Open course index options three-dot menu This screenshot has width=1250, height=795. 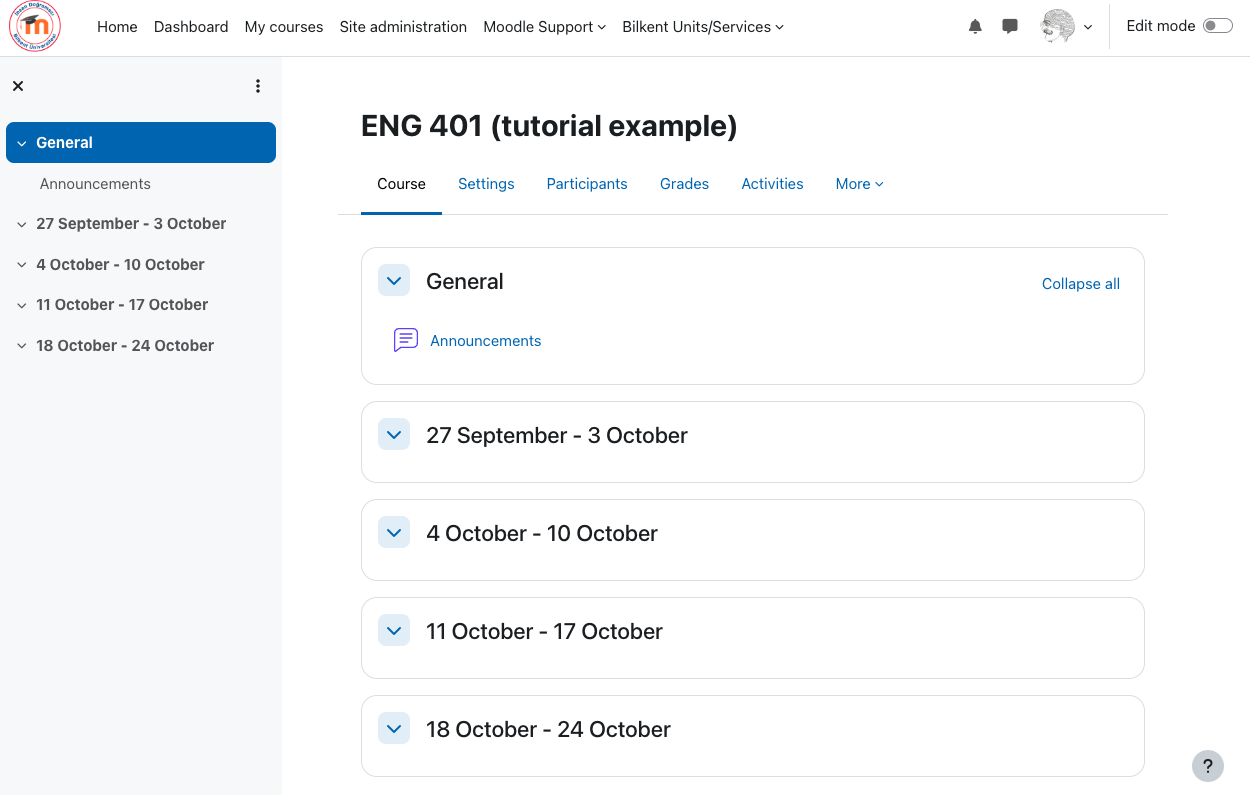258,86
